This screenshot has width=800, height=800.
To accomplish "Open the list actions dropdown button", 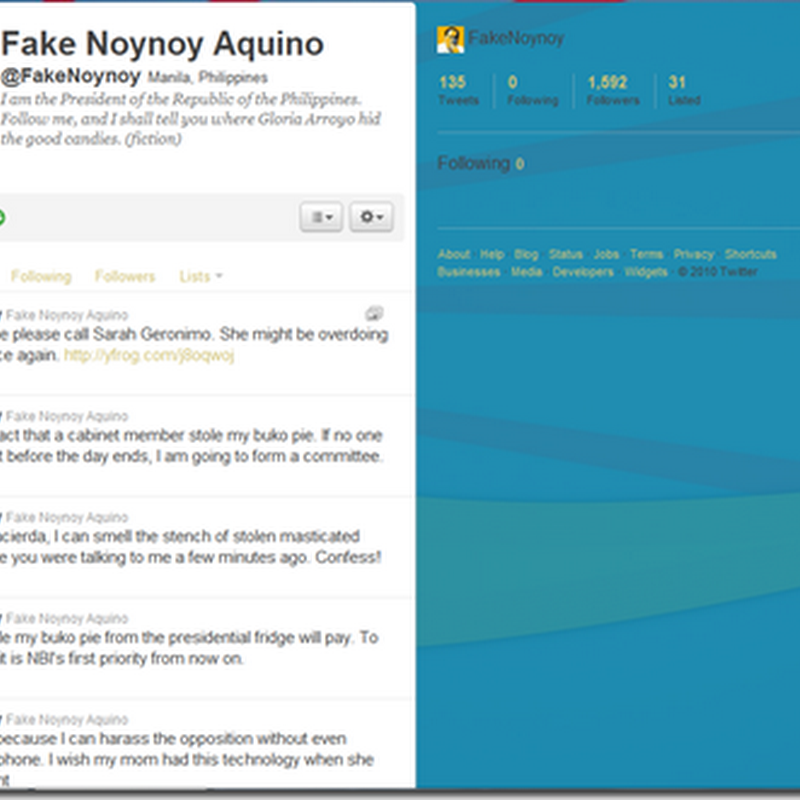I will pyautogui.click(x=321, y=217).
